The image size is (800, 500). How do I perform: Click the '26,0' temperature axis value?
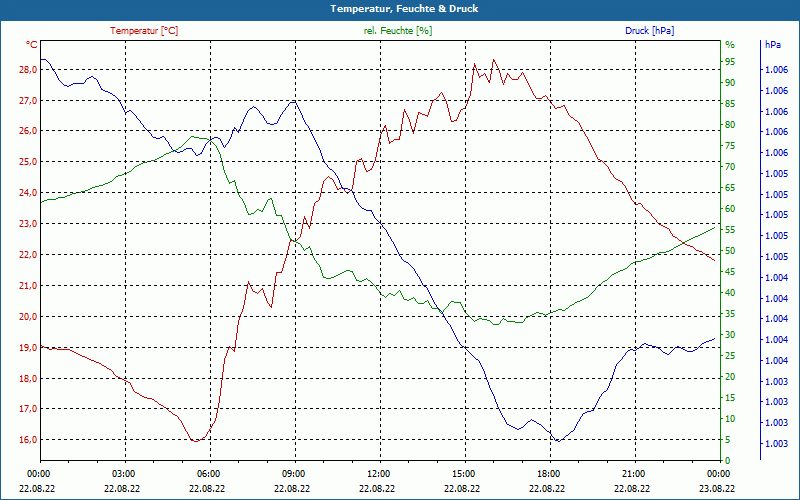click(x=28, y=131)
